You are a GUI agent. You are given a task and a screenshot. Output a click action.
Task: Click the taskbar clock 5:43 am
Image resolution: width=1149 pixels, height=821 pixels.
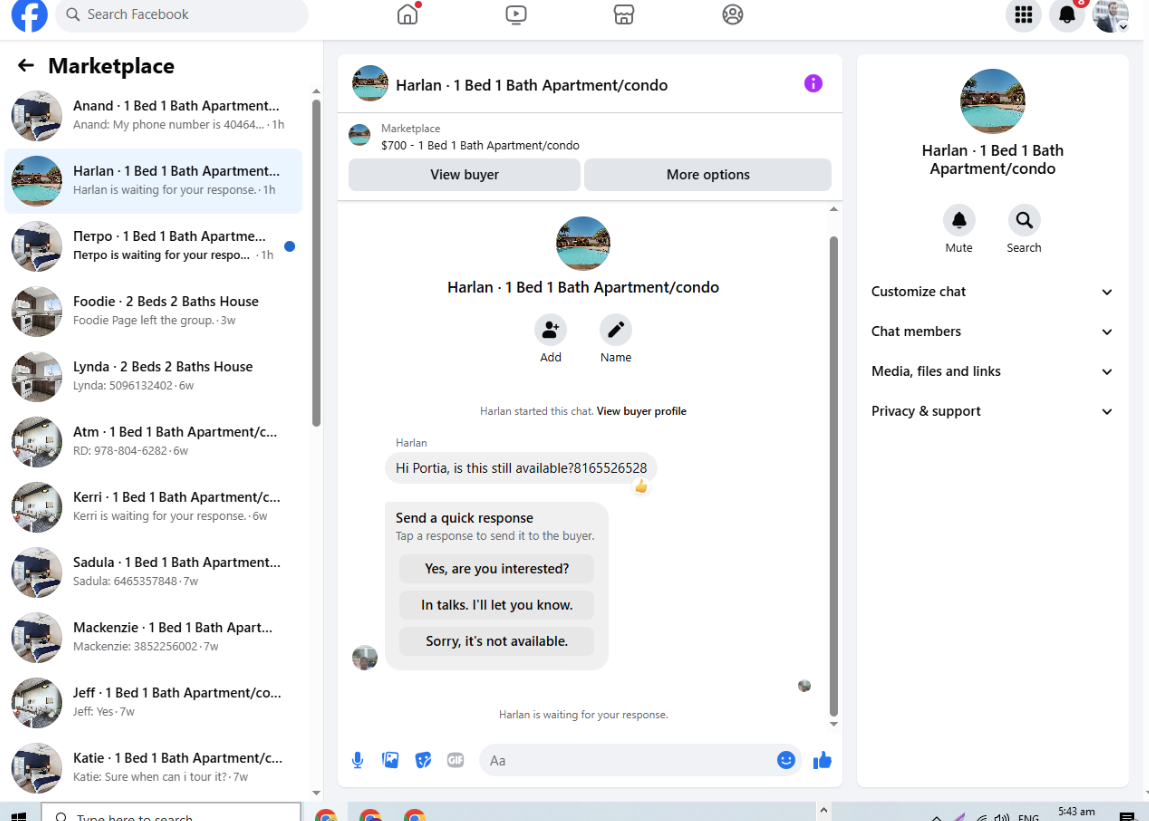point(1076,812)
